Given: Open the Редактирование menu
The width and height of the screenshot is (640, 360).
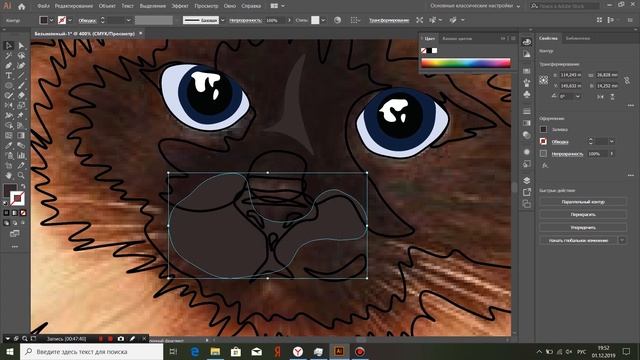Looking at the screenshot, I should click(74, 6).
